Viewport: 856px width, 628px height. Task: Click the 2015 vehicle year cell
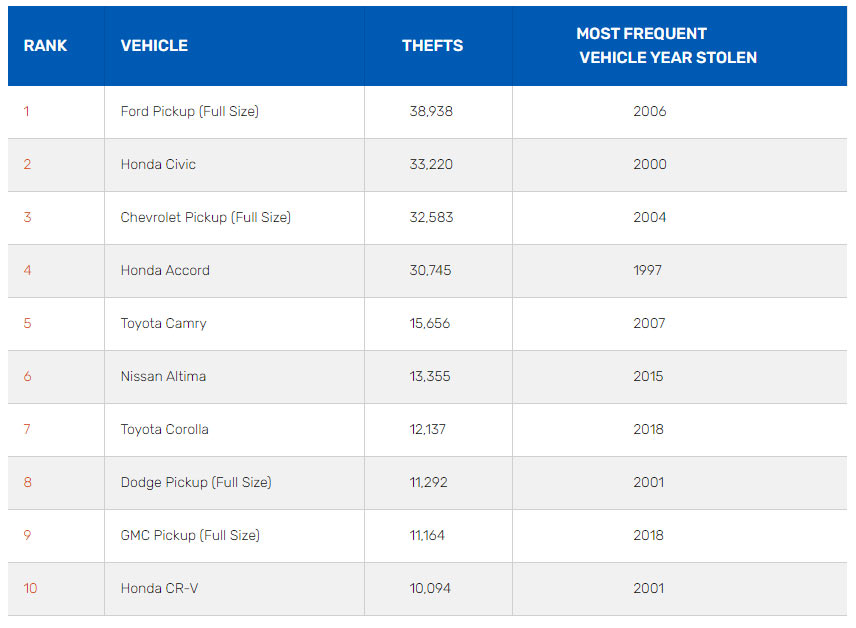648,376
